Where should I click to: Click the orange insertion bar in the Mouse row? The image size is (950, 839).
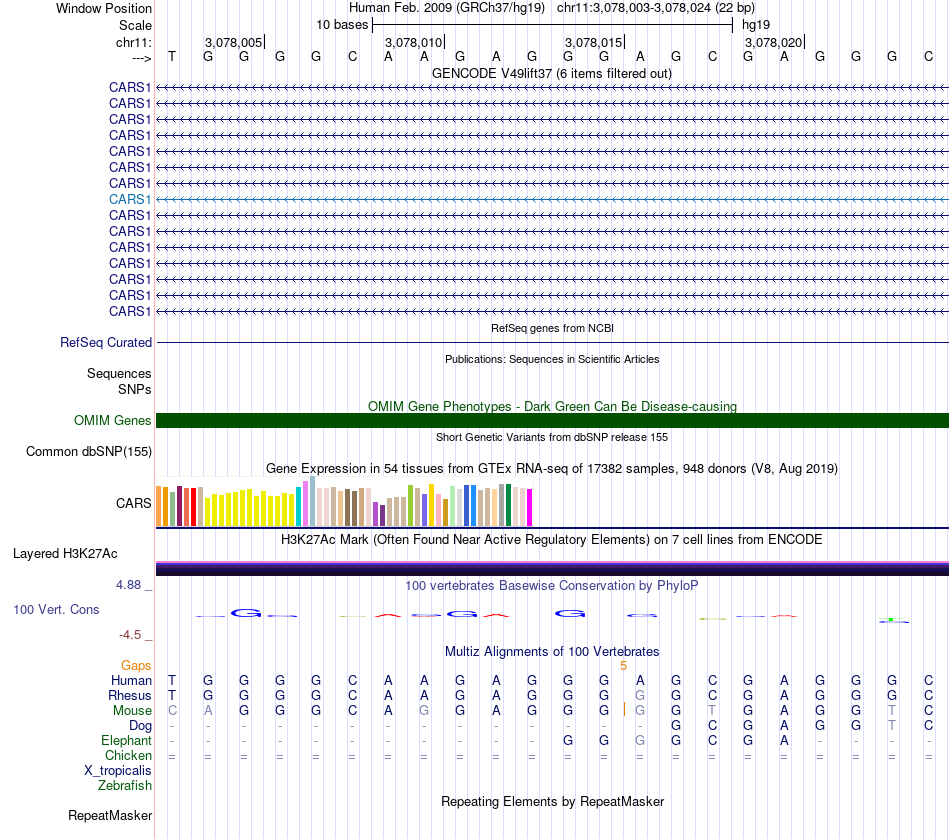pos(624,710)
